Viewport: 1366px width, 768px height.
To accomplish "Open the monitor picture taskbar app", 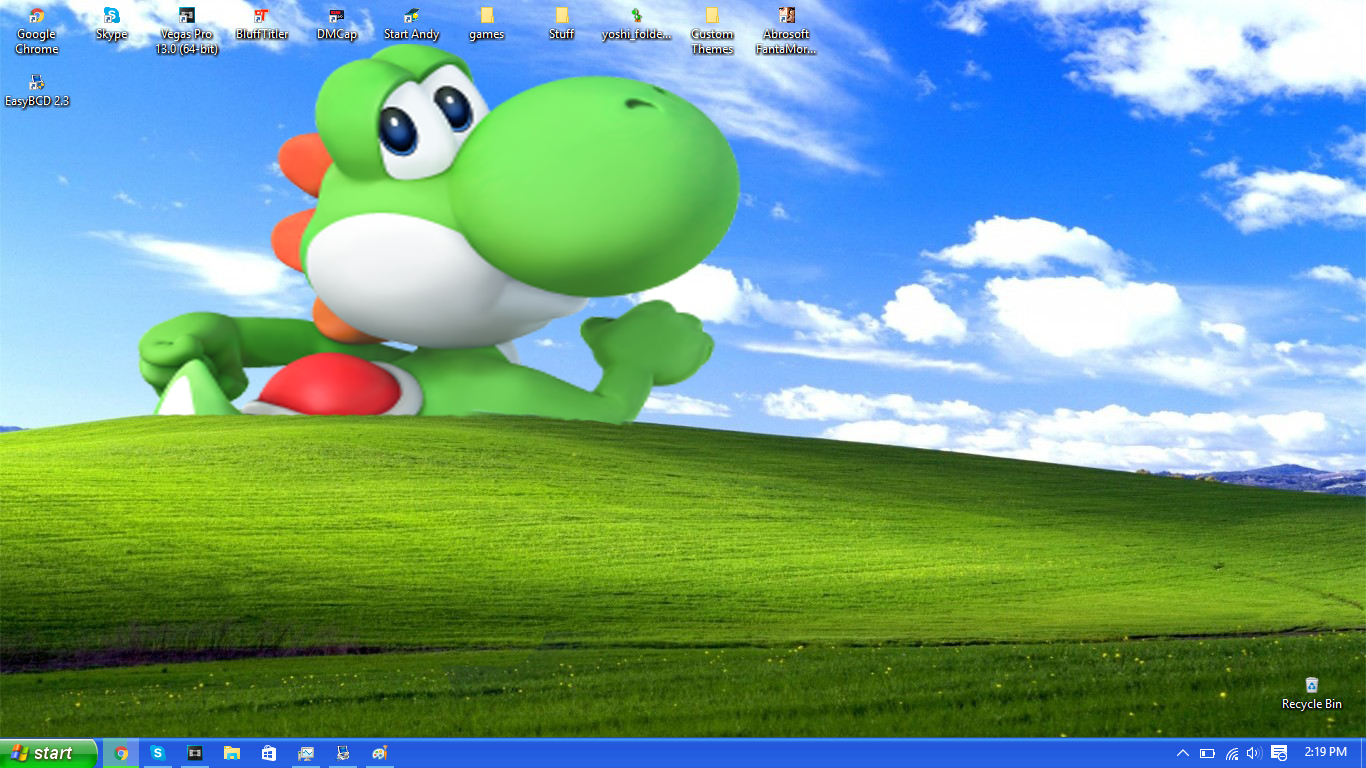I will pos(306,753).
